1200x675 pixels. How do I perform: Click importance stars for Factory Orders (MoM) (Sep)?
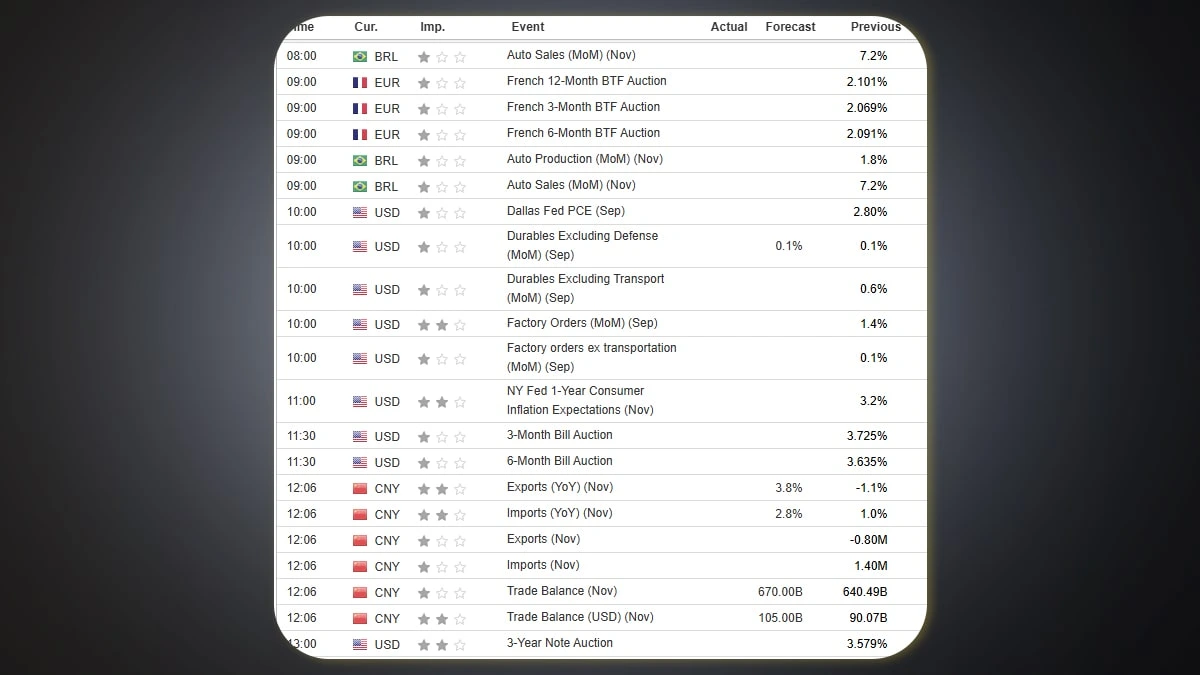point(442,325)
